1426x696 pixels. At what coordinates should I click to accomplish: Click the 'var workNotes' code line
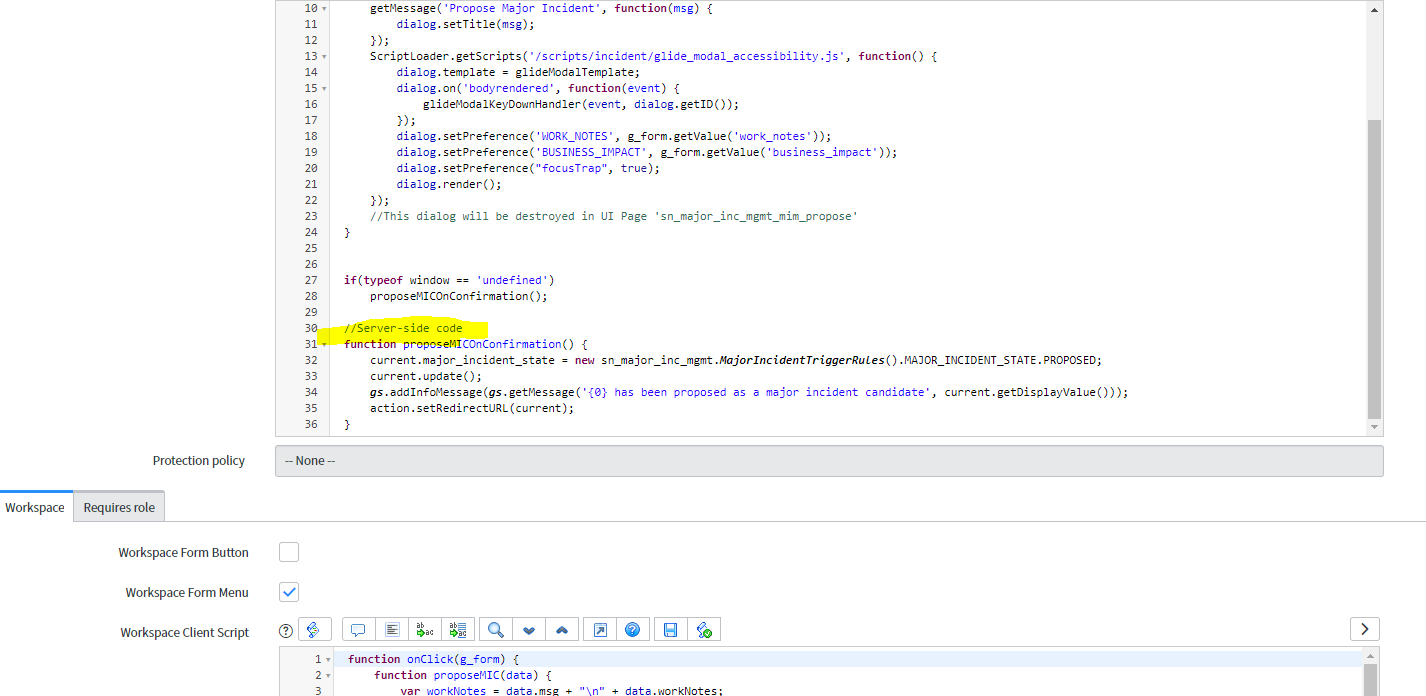pos(561,690)
